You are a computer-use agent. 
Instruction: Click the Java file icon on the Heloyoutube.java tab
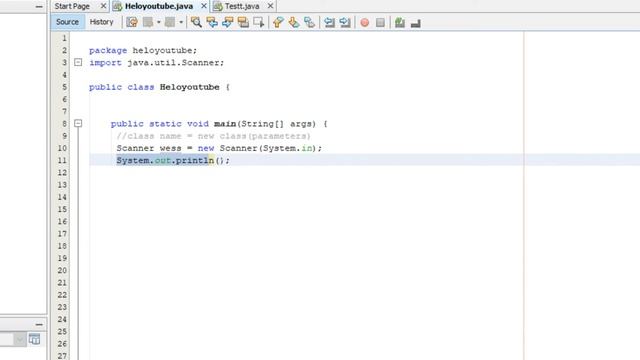[x=118, y=7]
